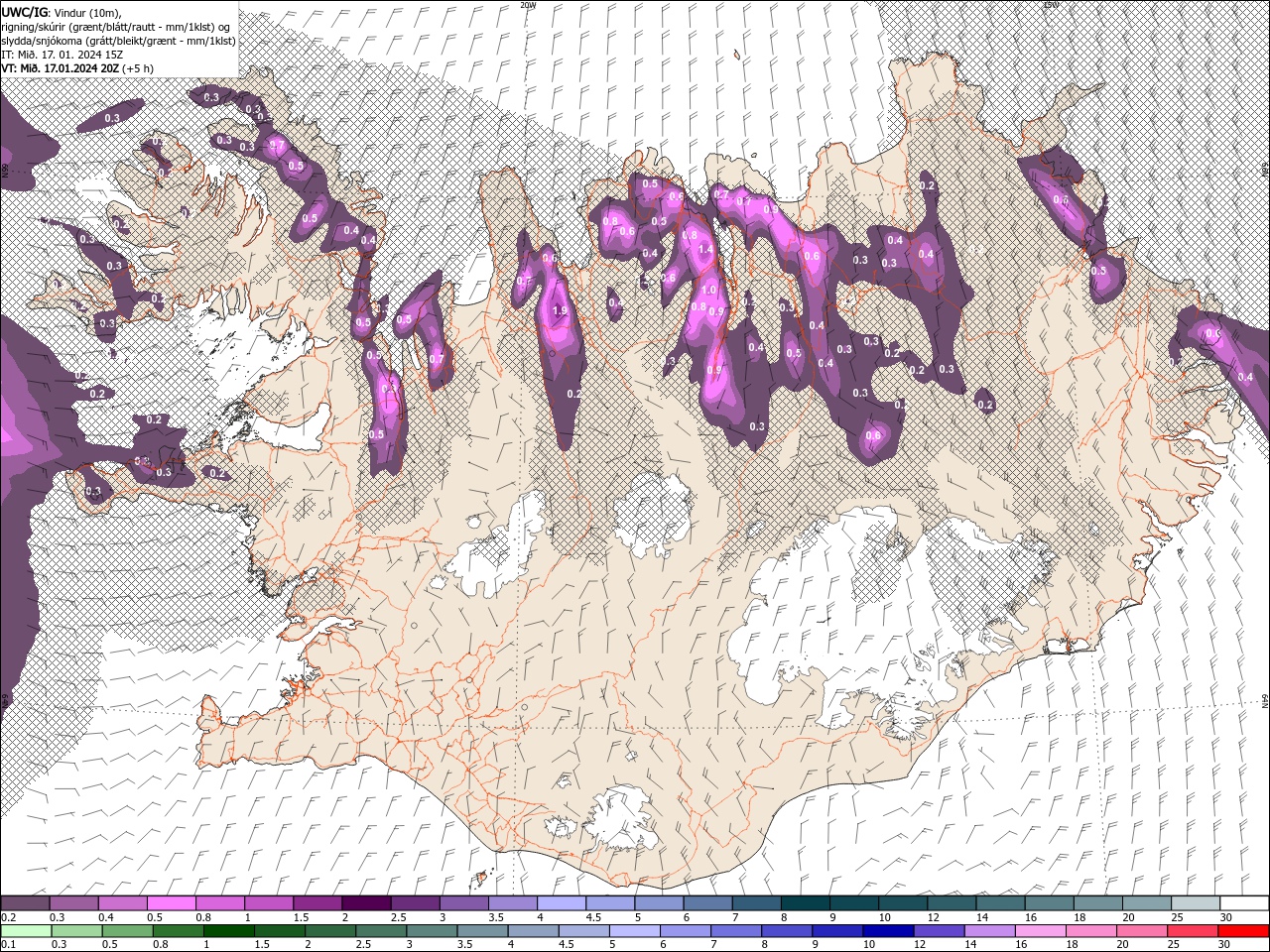Image resolution: width=1270 pixels, height=952 pixels.
Task: Click the slydda/snjókoma legend description line
Action: [x=118, y=40]
